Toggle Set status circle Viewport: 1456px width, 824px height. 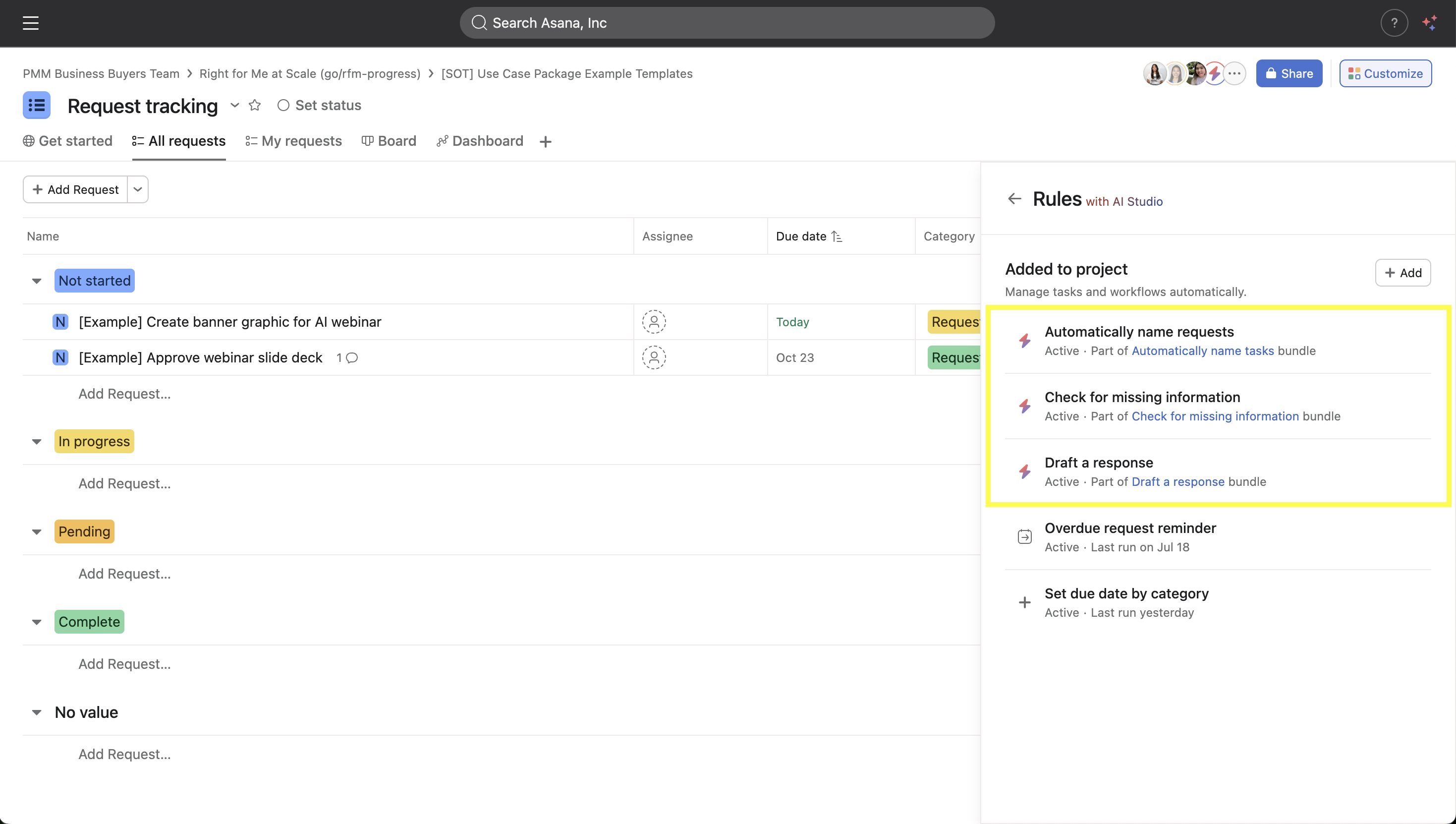click(x=283, y=105)
